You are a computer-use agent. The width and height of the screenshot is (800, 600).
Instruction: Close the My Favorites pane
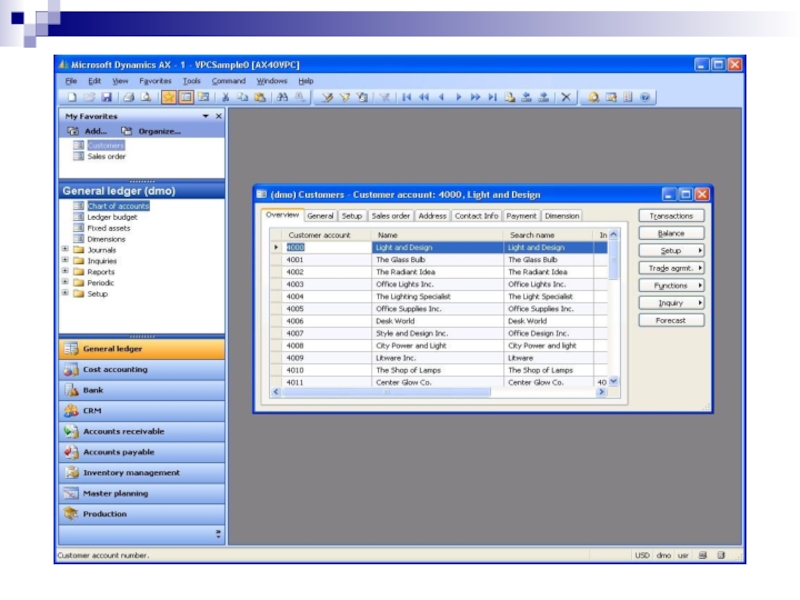click(219, 116)
